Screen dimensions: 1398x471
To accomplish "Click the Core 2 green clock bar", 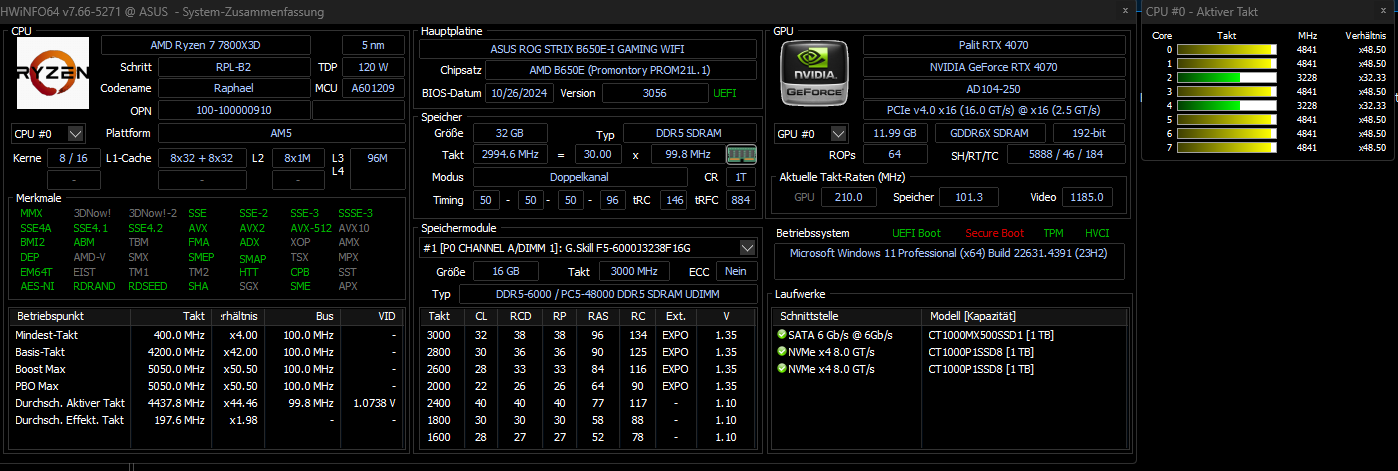I will point(1227,77).
